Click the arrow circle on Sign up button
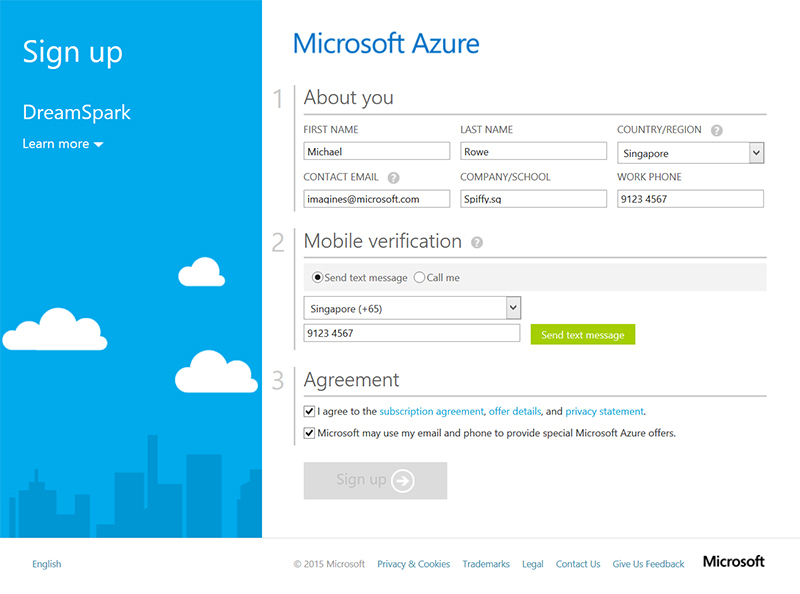 point(403,481)
